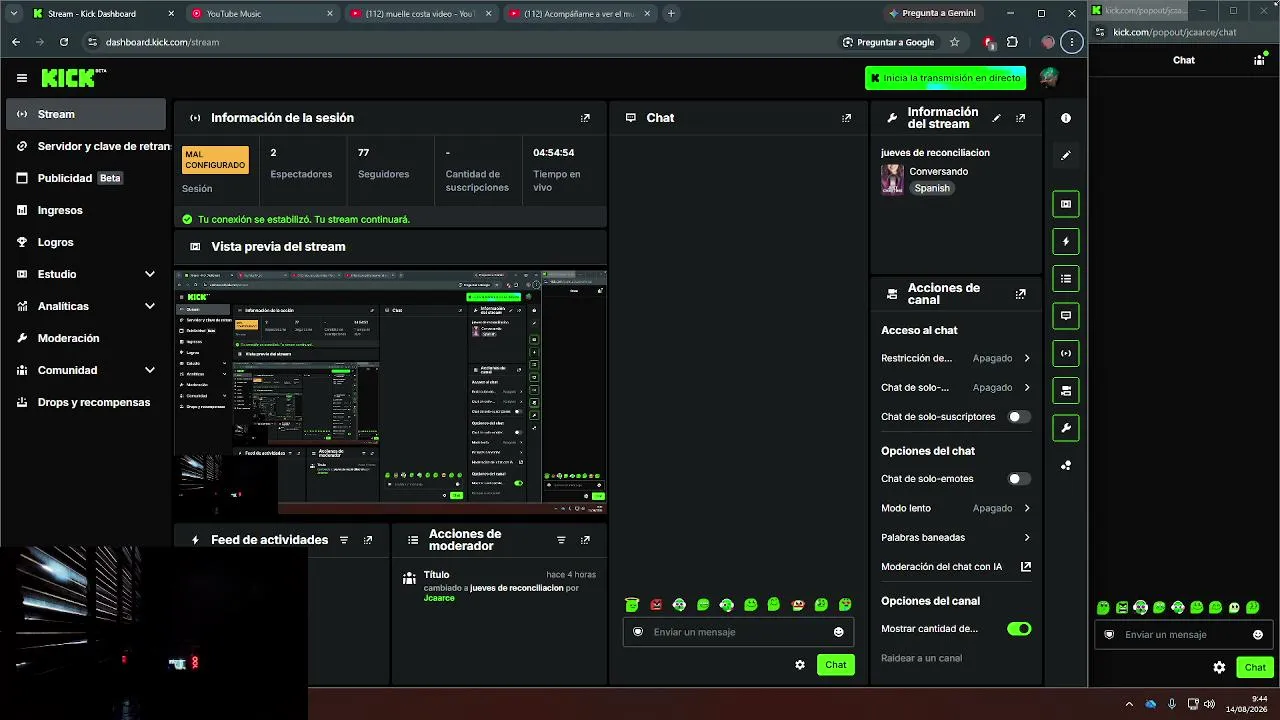Click Inicia la transmisión en directo button
Screen dimensions: 1280x720
coord(945,78)
